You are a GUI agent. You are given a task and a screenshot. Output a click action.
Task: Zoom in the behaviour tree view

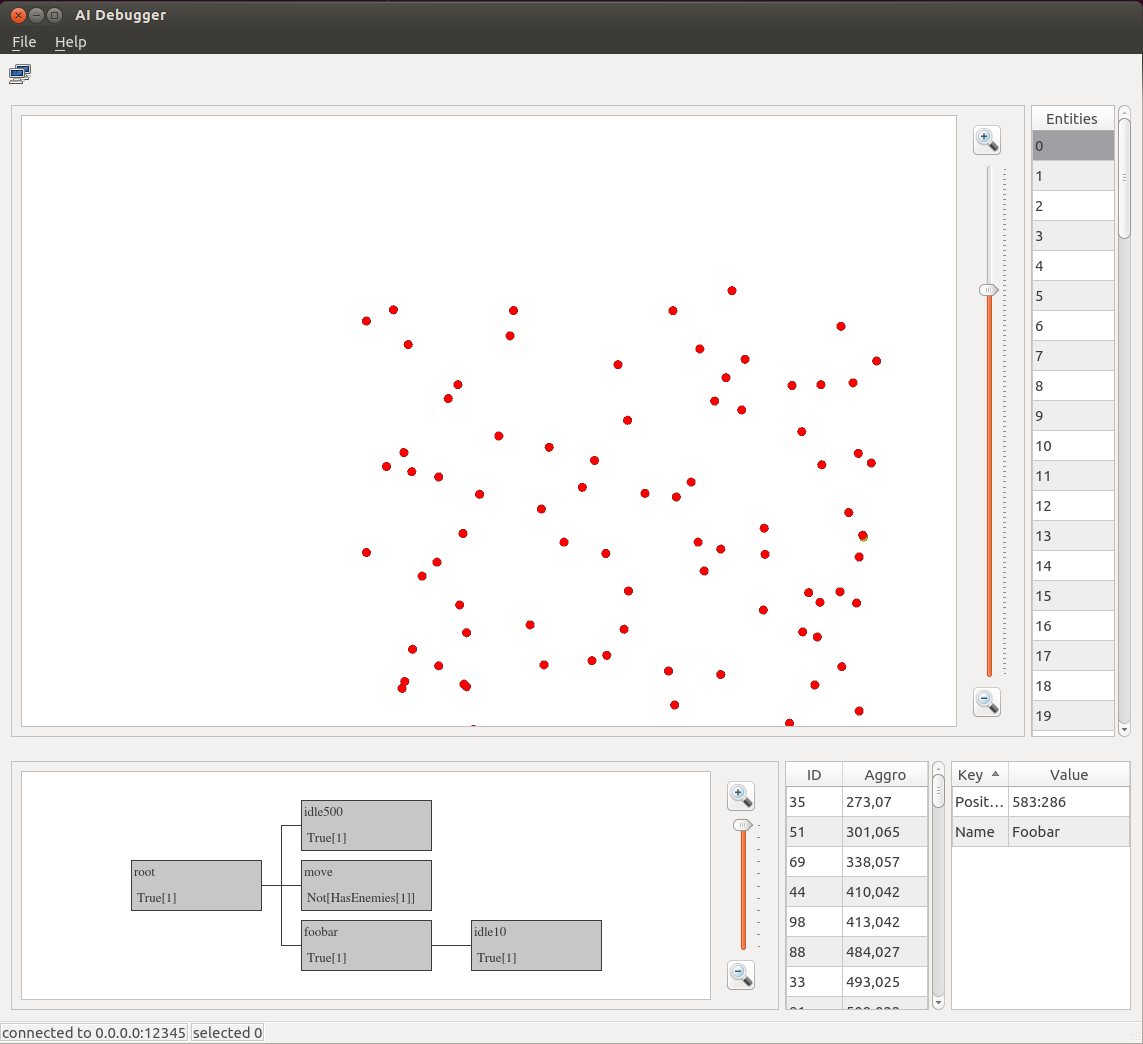coord(741,796)
